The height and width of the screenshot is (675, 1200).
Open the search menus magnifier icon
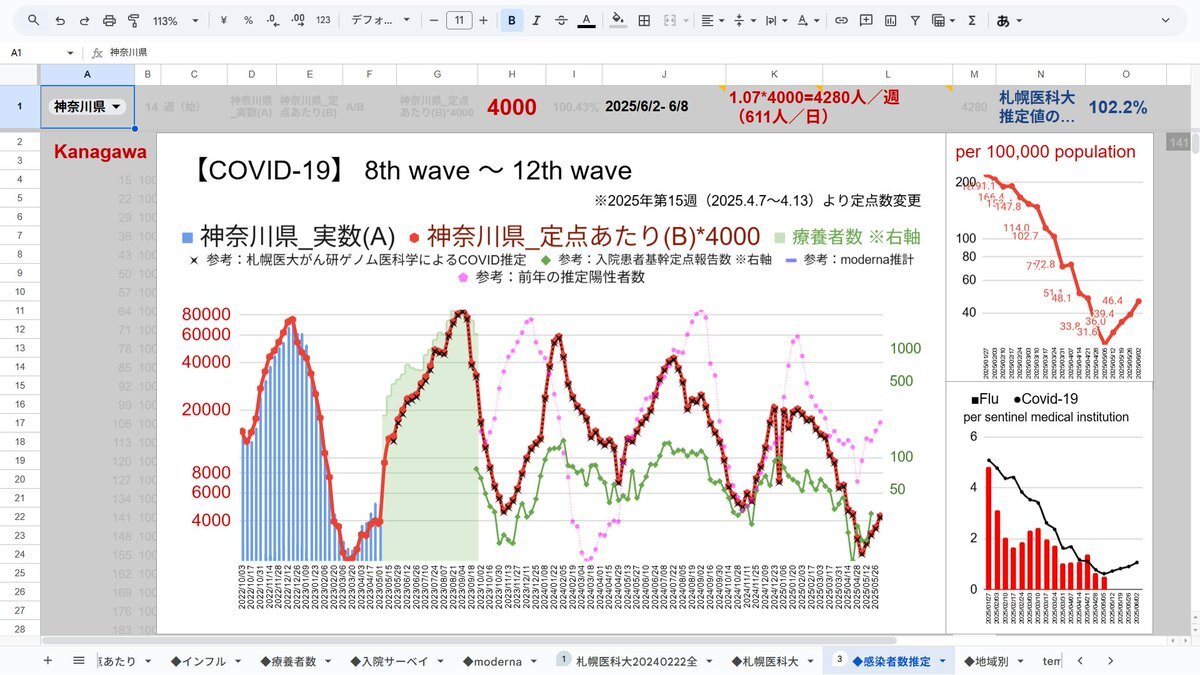pyautogui.click(x=33, y=20)
